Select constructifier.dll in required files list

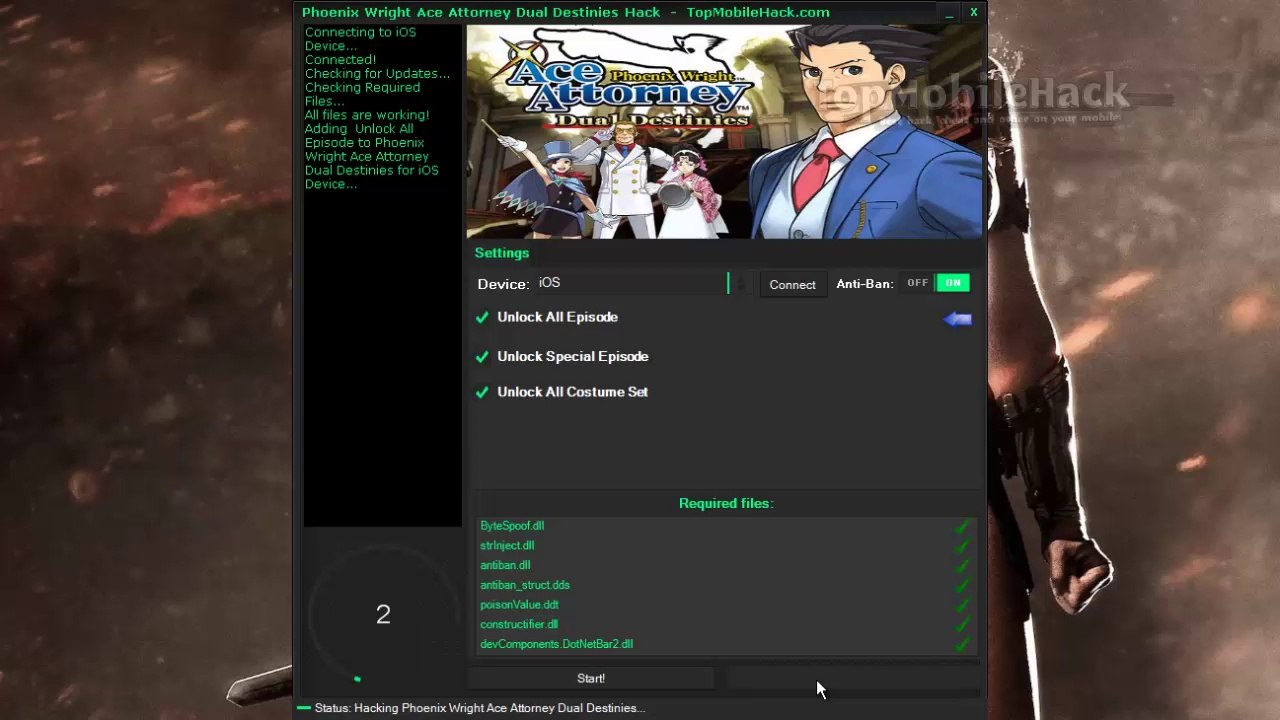point(519,625)
